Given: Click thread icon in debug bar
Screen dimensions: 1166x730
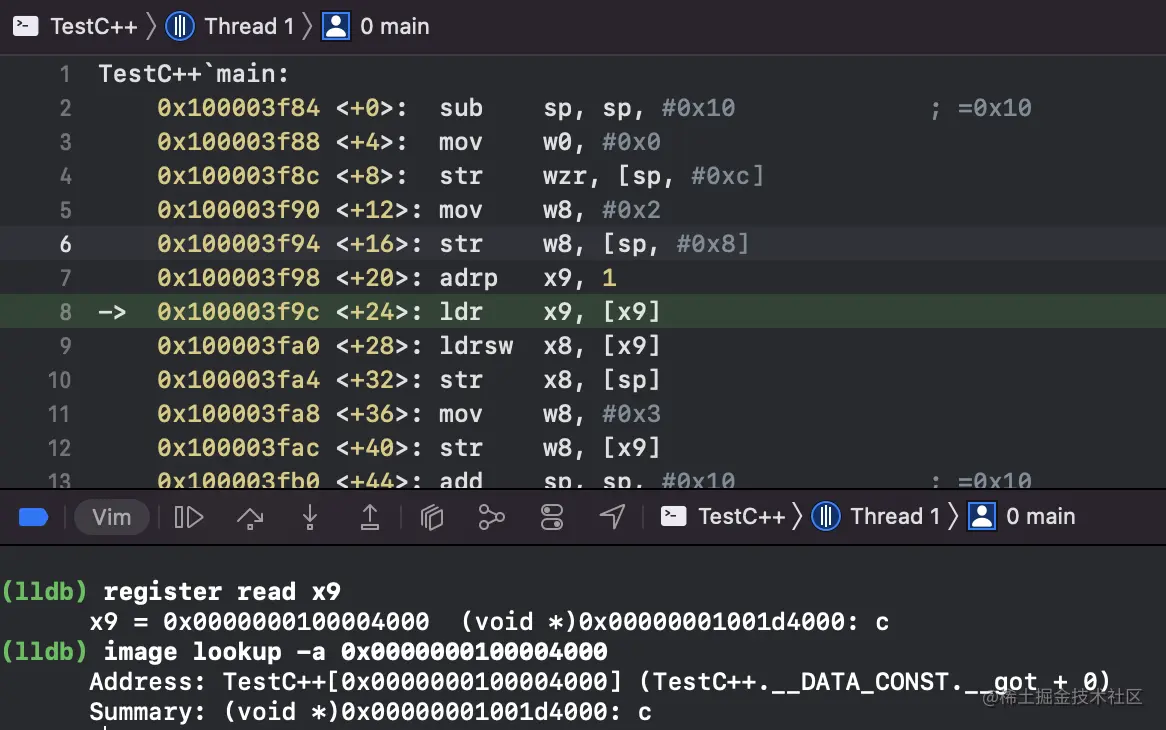Looking at the screenshot, I should point(825,516).
